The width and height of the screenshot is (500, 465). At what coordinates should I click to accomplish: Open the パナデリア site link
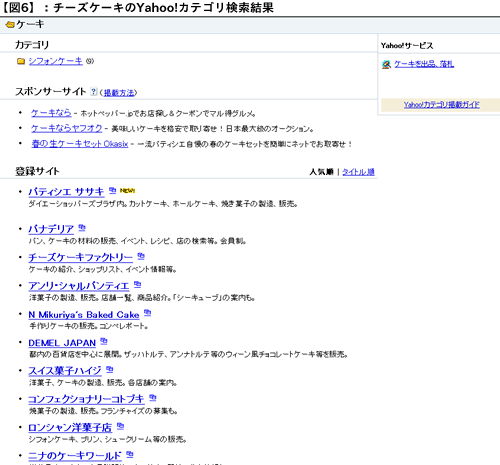click(x=51, y=229)
